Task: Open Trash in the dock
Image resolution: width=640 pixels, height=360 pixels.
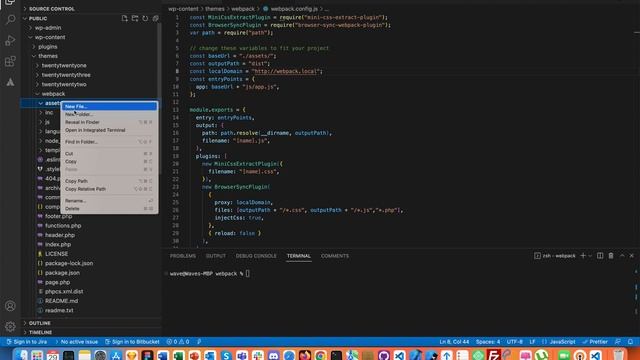Action: click(618, 355)
